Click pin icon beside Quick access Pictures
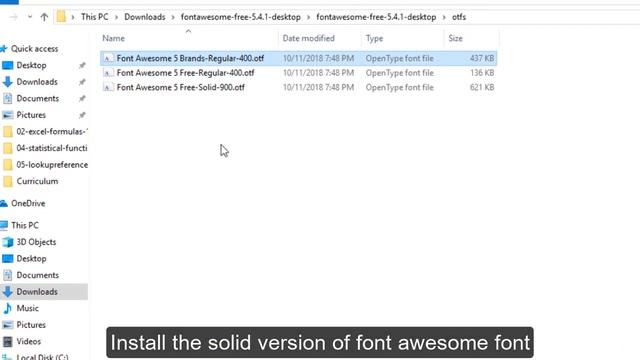This screenshot has height=360, width=640. click(x=82, y=115)
